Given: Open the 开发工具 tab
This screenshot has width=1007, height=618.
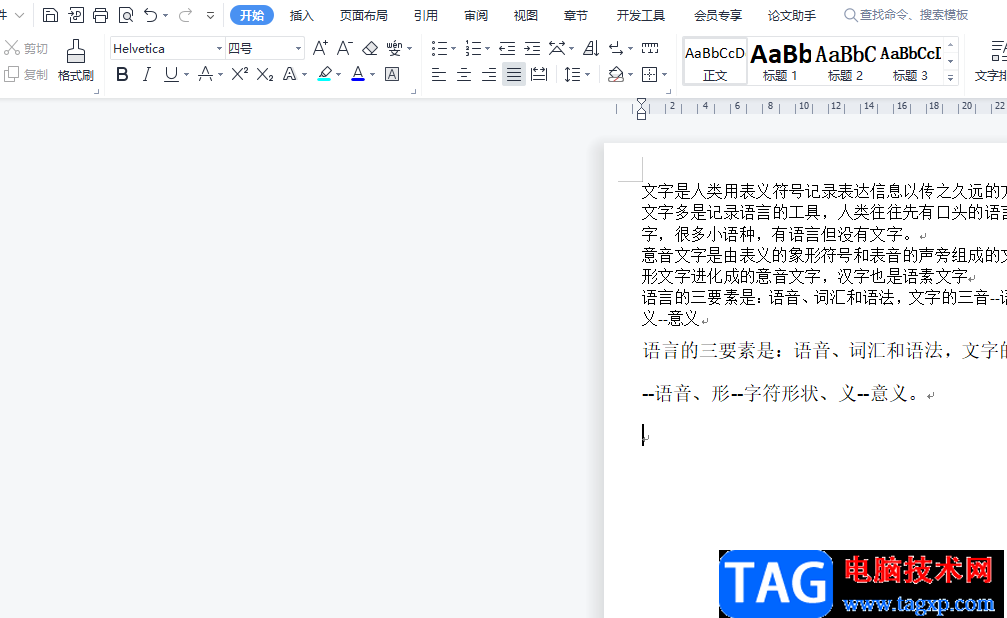Looking at the screenshot, I should pyautogui.click(x=640, y=15).
